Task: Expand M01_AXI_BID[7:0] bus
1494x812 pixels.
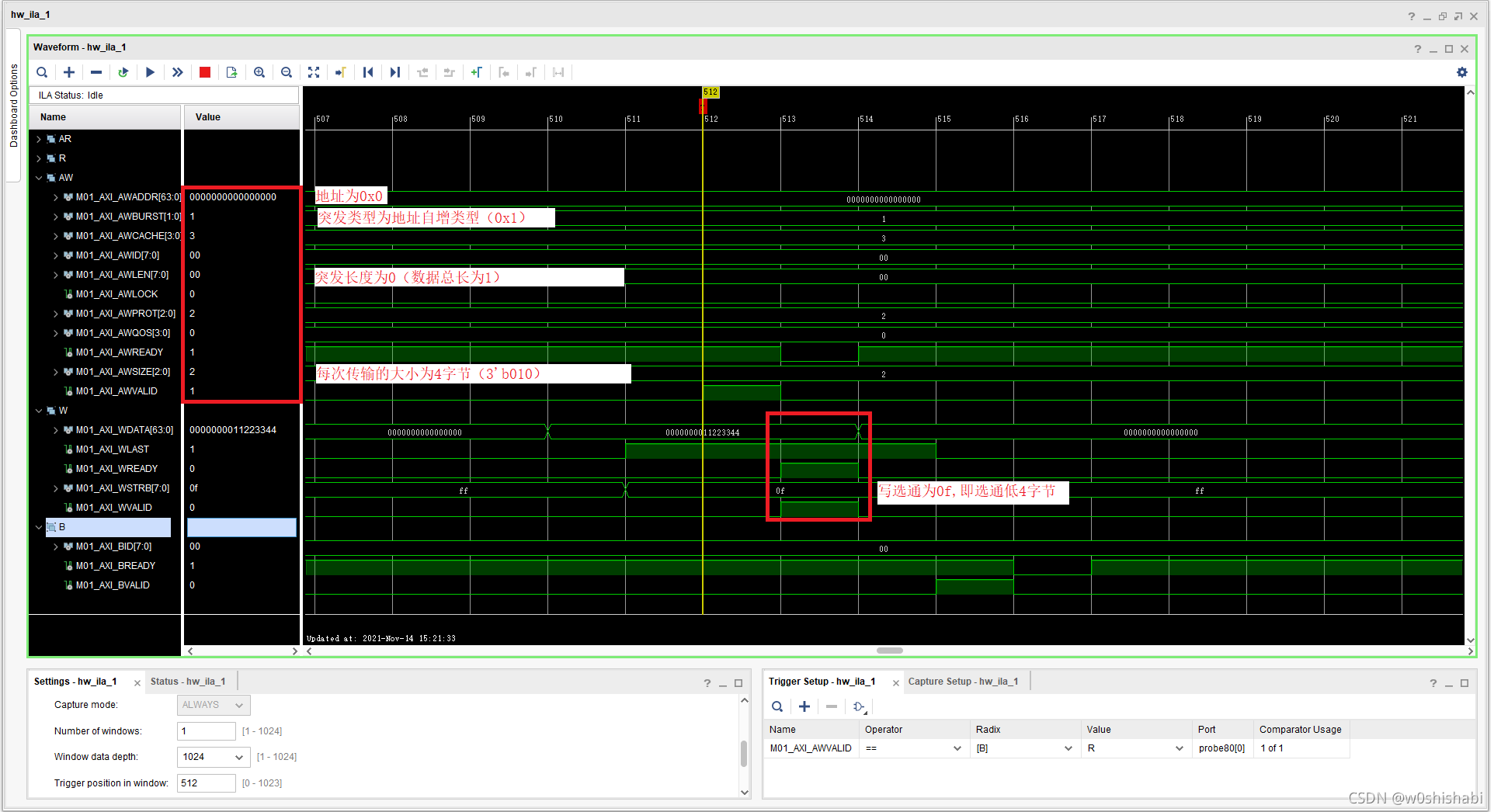Action: tap(56, 547)
